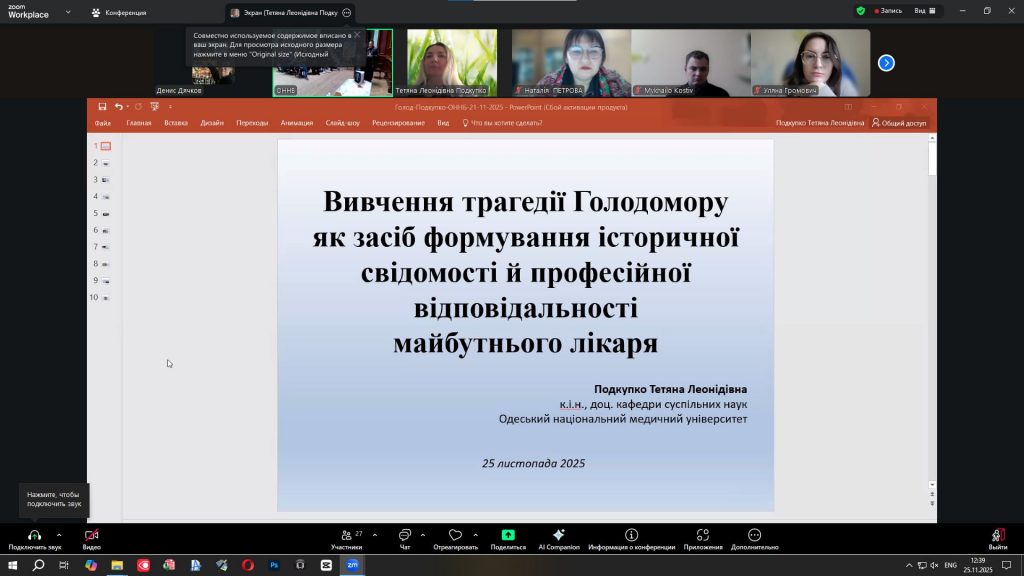This screenshot has width=1024, height=576.
Task: Click Tetyana Podkupko's video thumbnail
Action: [452, 60]
